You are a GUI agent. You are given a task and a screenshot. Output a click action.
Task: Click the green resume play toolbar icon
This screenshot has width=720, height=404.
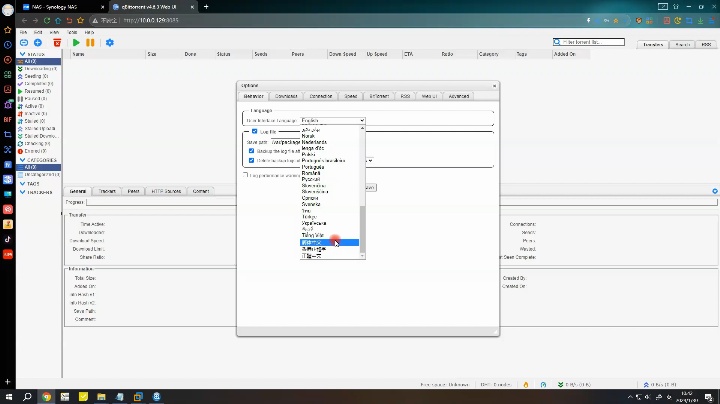click(x=76, y=43)
